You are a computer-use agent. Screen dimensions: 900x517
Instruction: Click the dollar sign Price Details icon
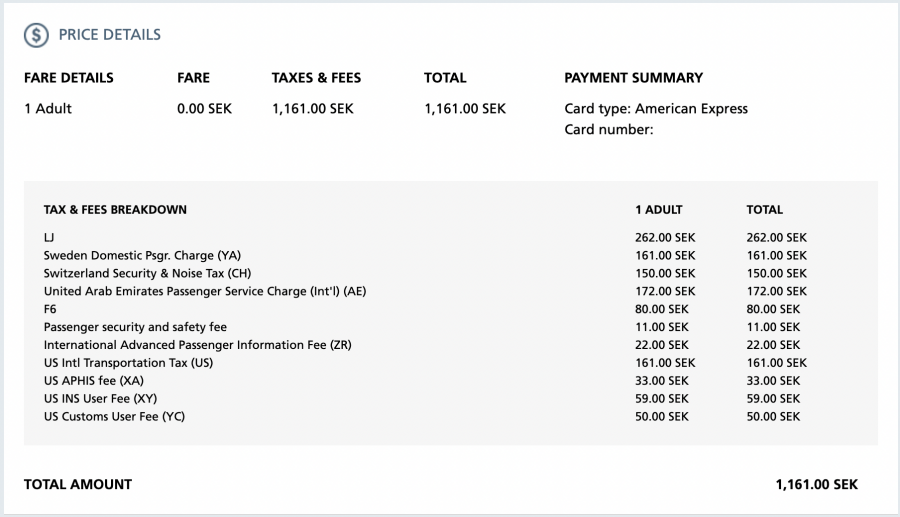pyautogui.click(x=36, y=35)
